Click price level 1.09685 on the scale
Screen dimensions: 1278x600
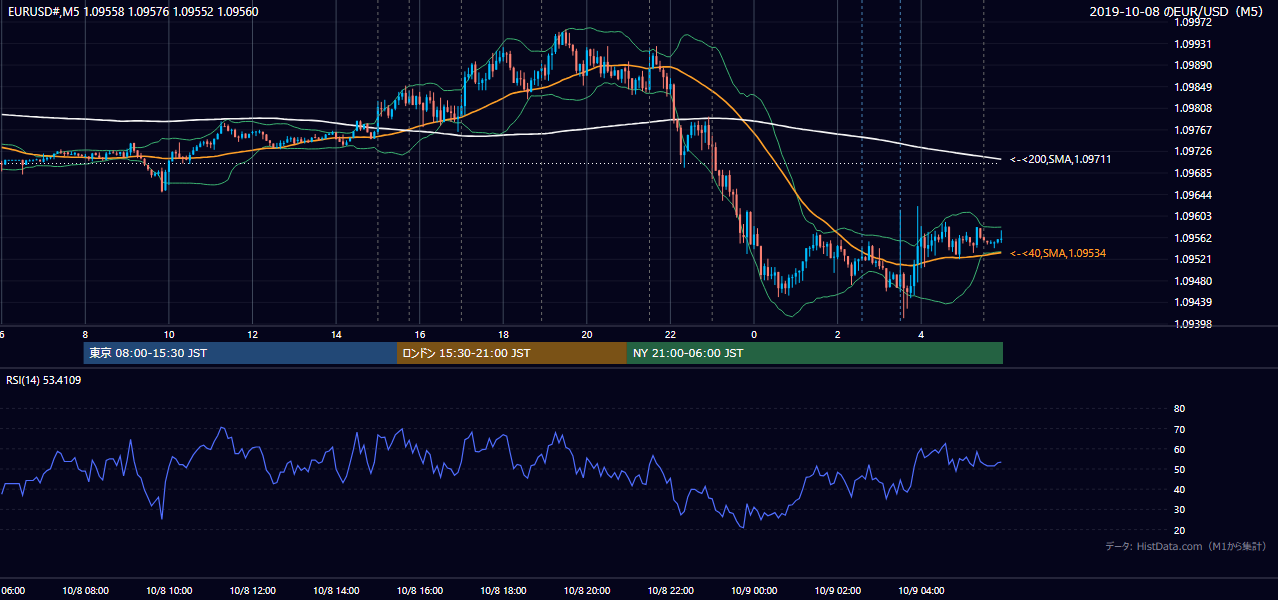point(1193,173)
